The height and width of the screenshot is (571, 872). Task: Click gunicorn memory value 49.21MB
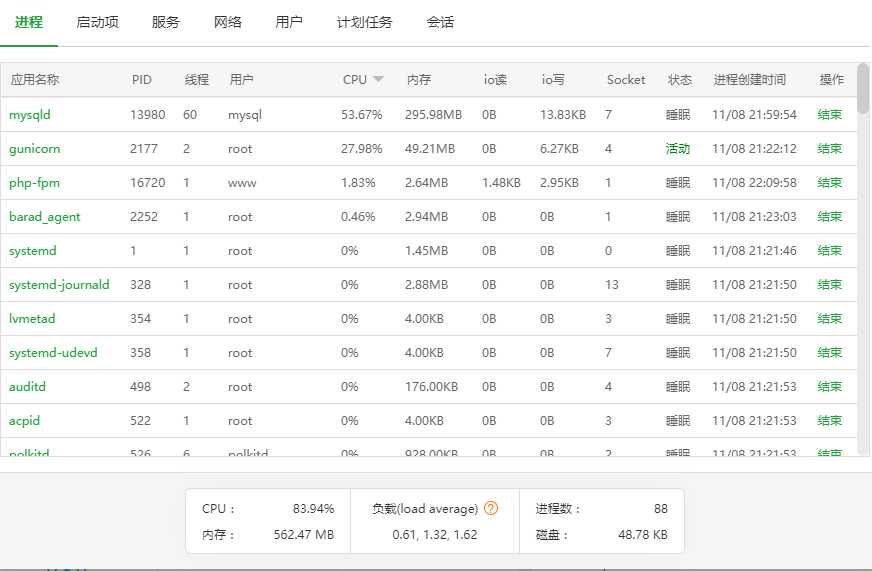click(430, 148)
